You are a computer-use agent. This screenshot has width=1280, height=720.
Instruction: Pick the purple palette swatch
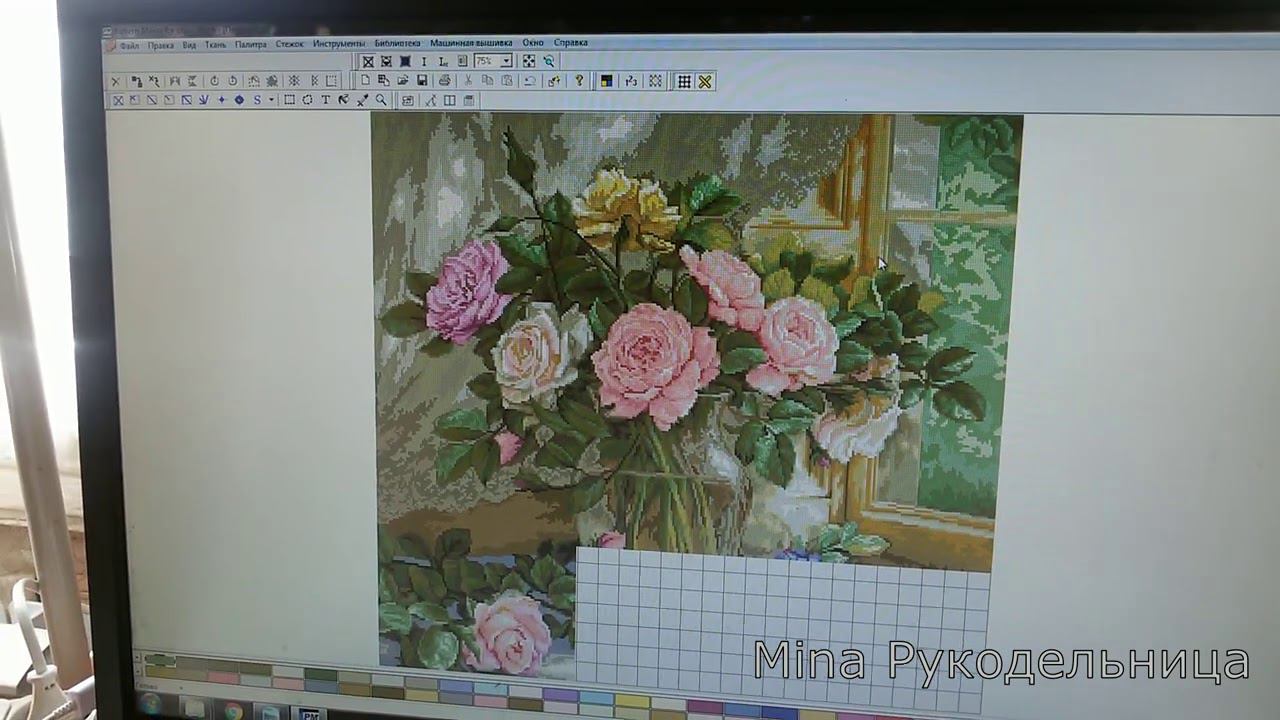(560, 694)
